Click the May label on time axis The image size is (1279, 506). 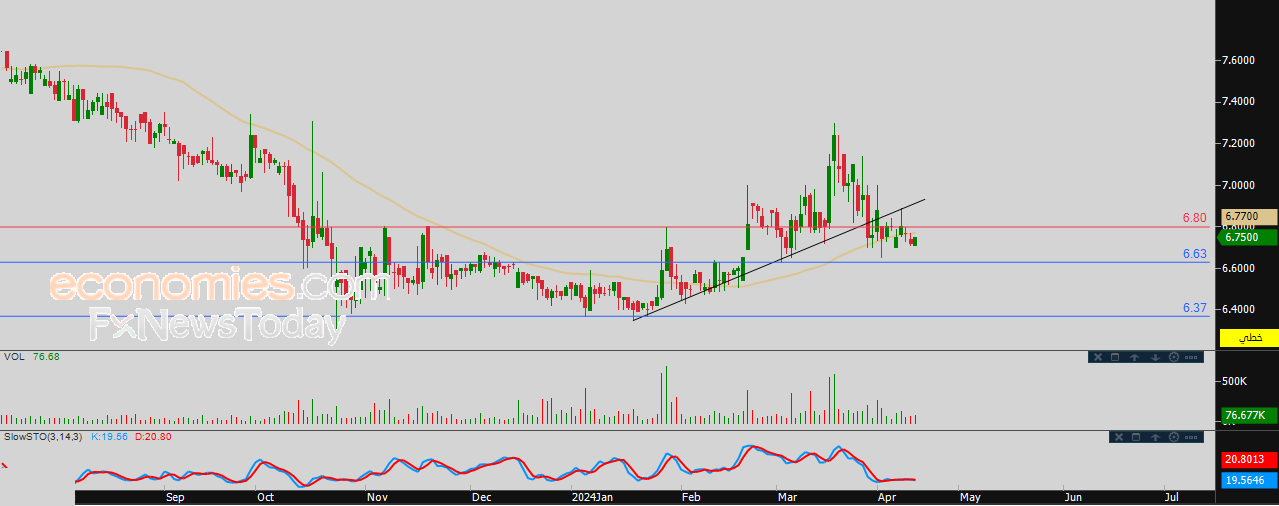(x=971, y=496)
